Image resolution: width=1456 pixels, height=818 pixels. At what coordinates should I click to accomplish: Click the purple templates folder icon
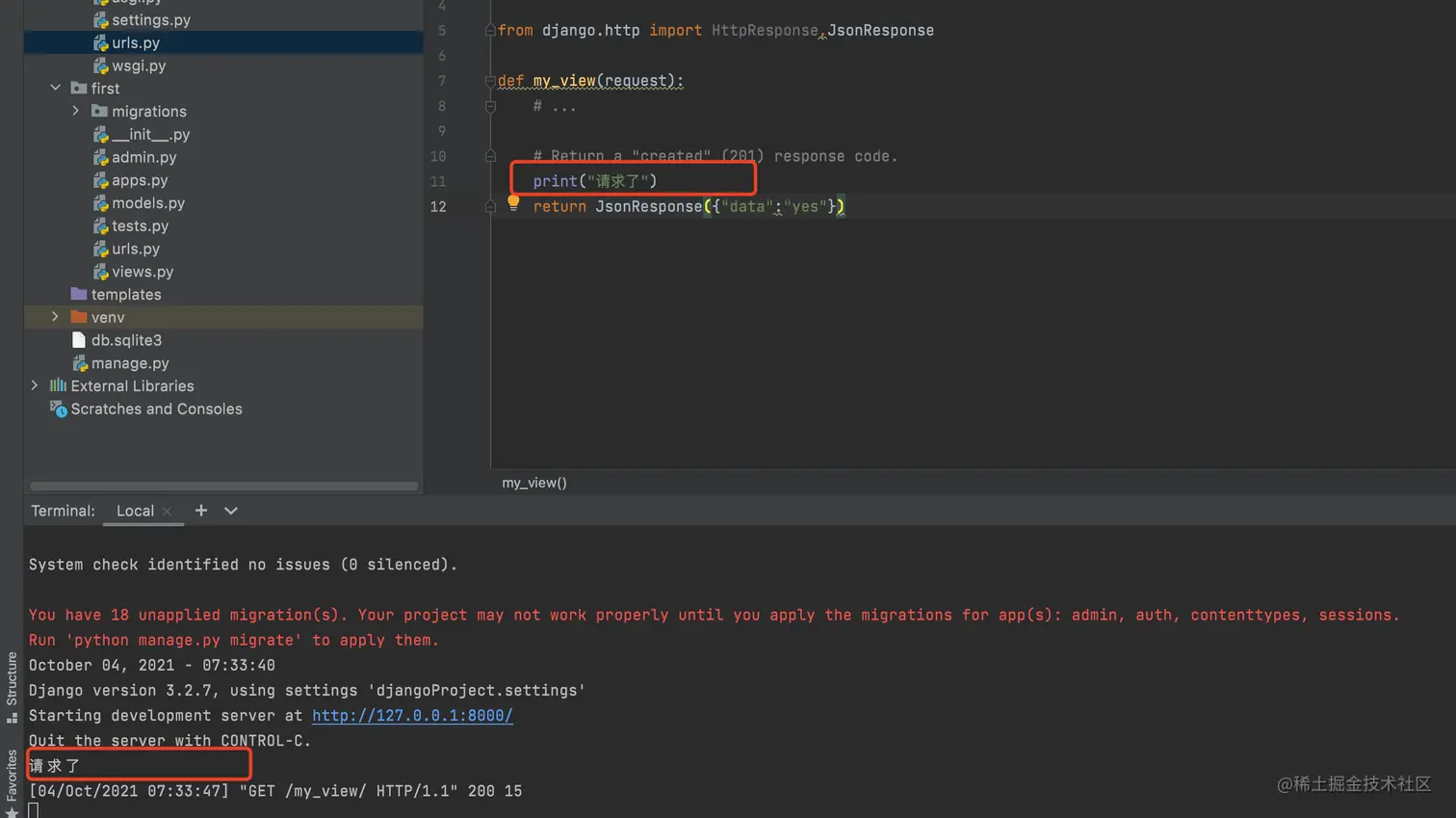[x=79, y=295]
